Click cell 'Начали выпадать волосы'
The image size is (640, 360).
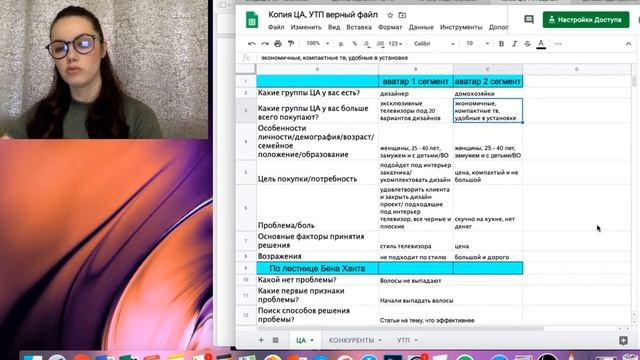pyautogui.click(x=416, y=296)
